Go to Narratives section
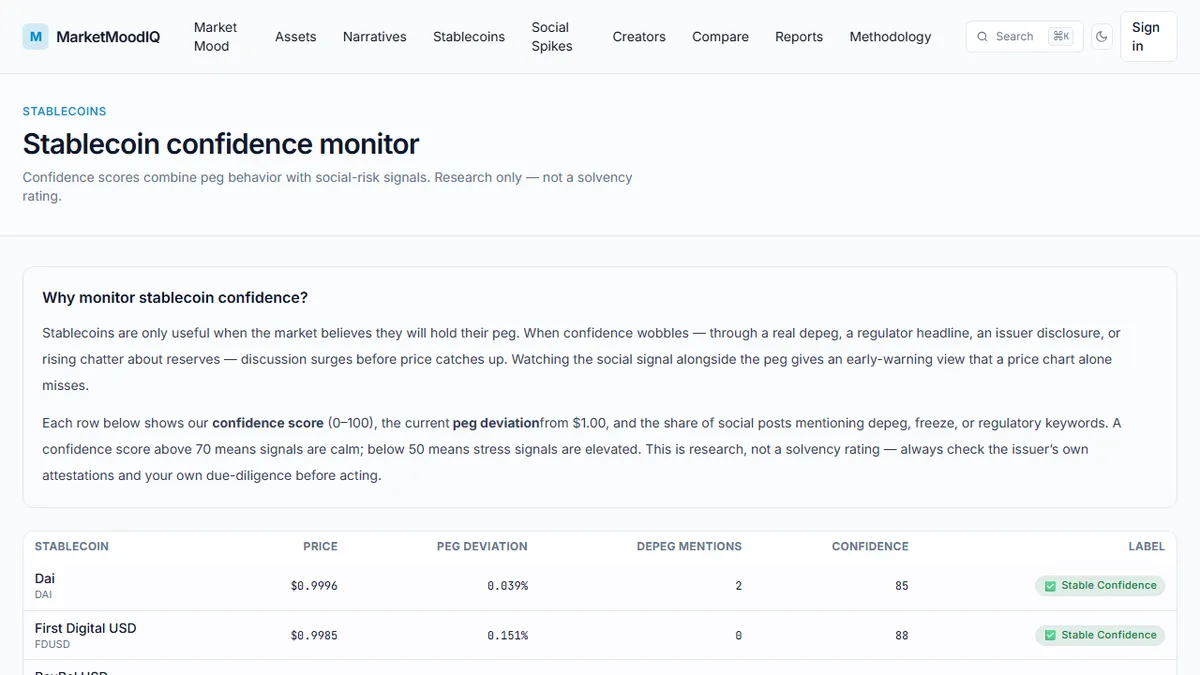Screen dimensions: 1200x675 374,37
